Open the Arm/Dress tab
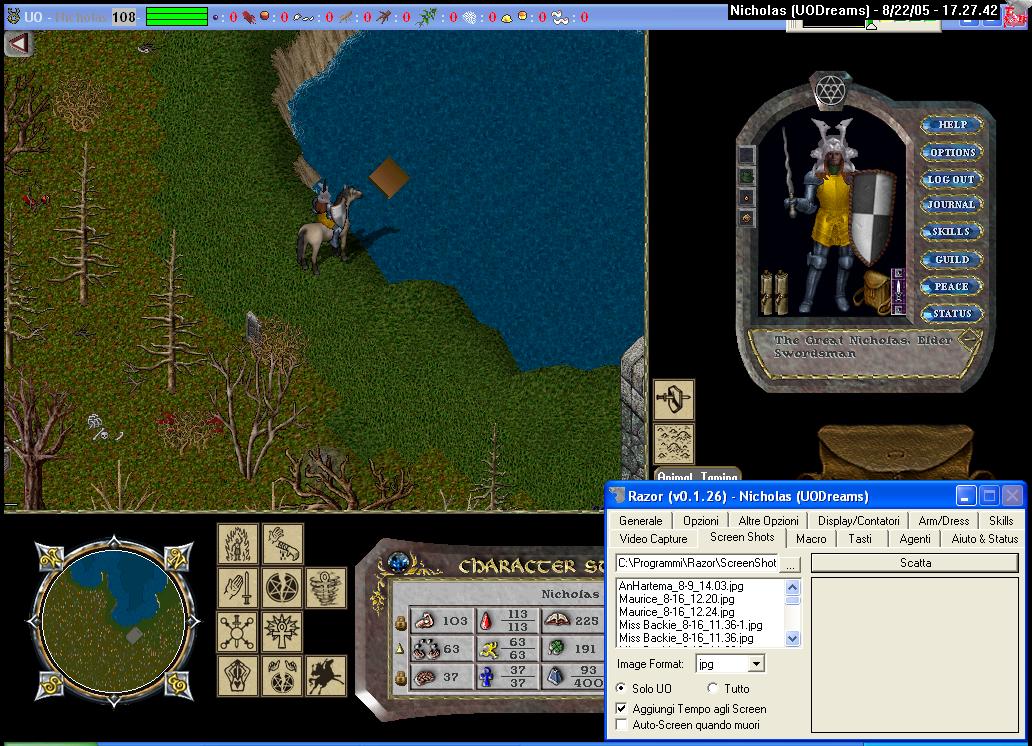Image resolution: width=1032 pixels, height=746 pixels. pyautogui.click(x=943, y=521)
